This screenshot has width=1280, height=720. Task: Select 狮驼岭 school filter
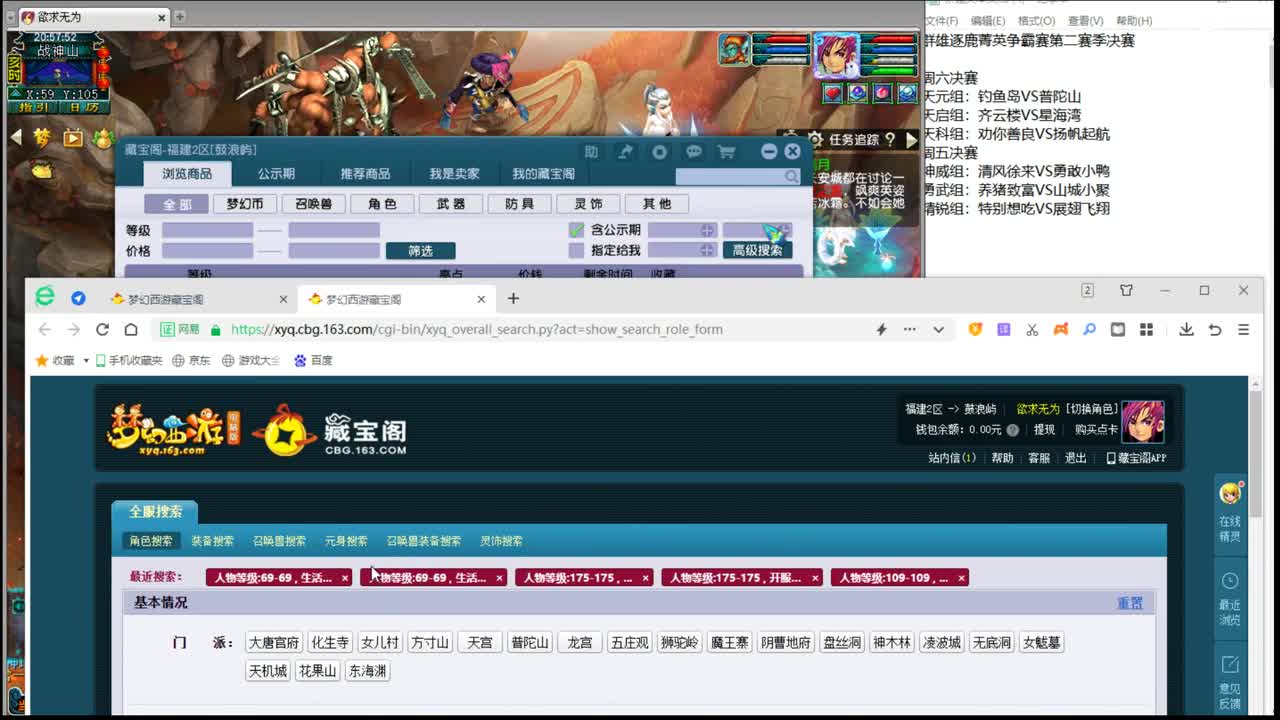(680, 642)
